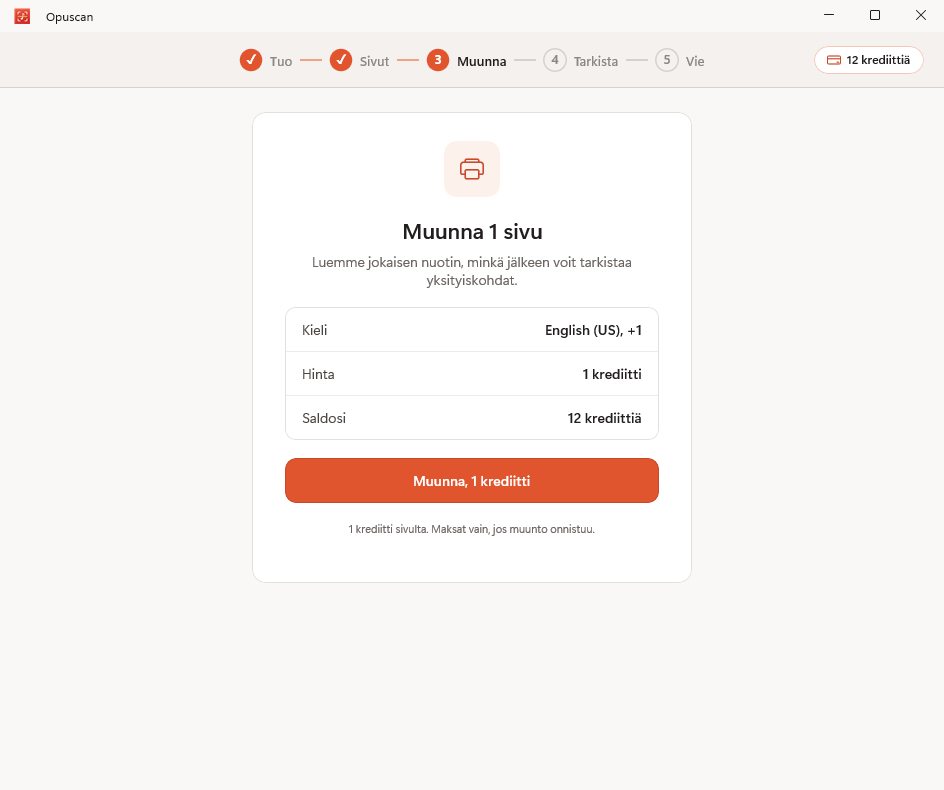
Task: Return to the Sivut step label
Action: [374, 61]
